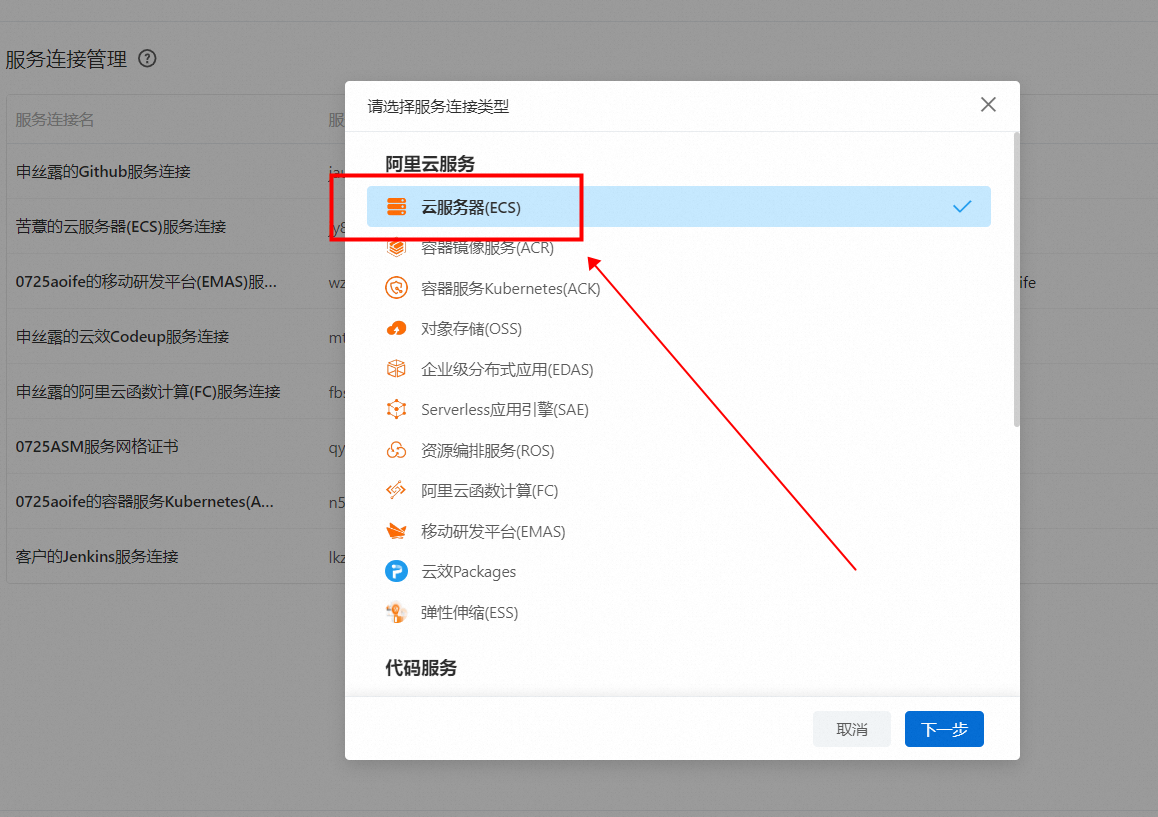
Task: Click the 云服务器(ECS) server icon
Action: (397, 207)
